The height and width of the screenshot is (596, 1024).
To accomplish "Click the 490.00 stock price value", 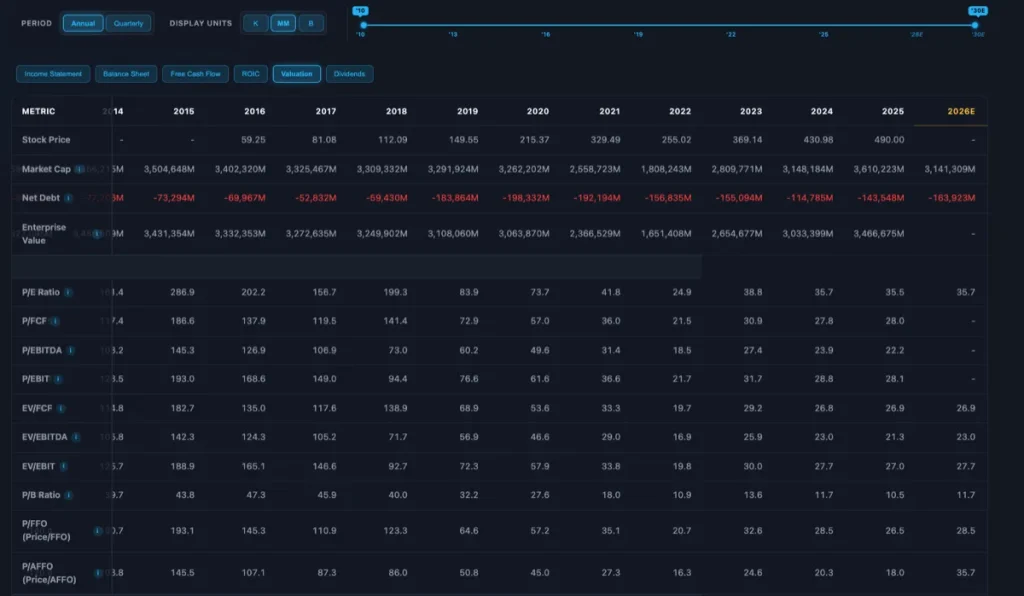I will (889, 140).
